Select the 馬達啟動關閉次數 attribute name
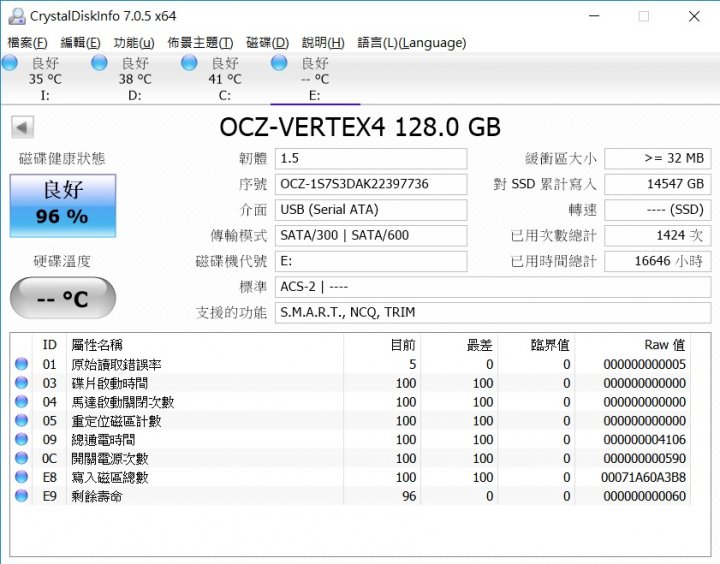 coord(123,402)
